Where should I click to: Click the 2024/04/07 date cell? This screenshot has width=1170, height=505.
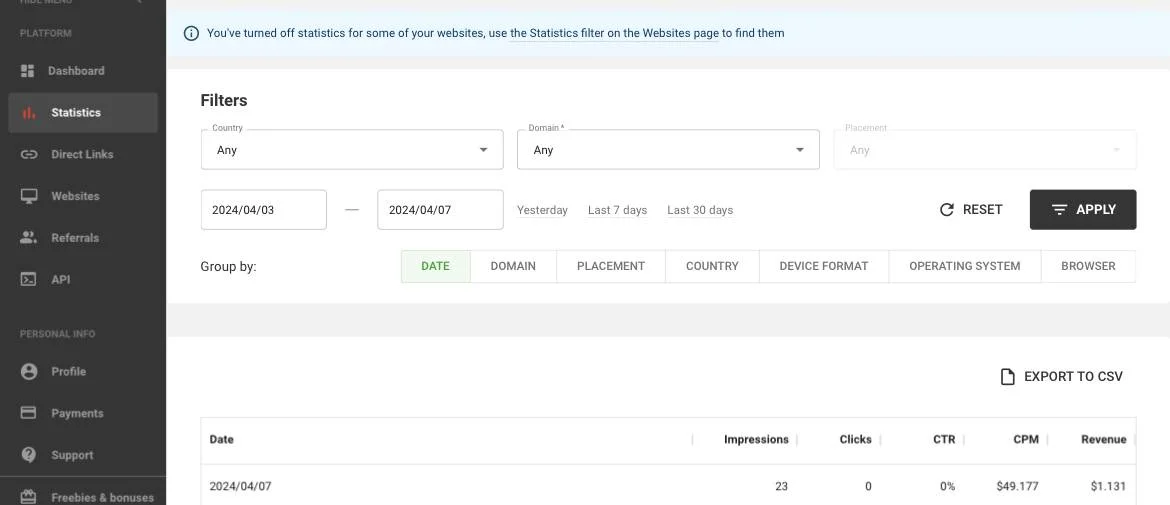[x=240, y=486]
